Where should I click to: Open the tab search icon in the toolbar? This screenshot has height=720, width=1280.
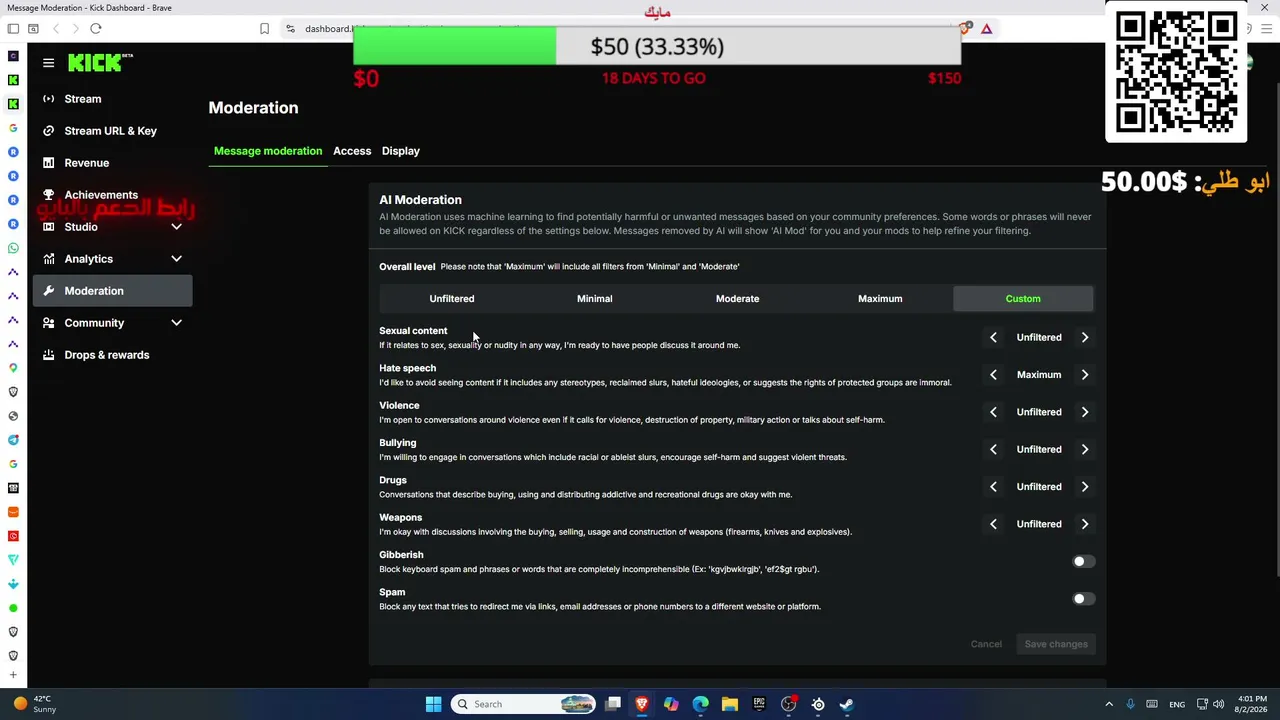[33, 29]
